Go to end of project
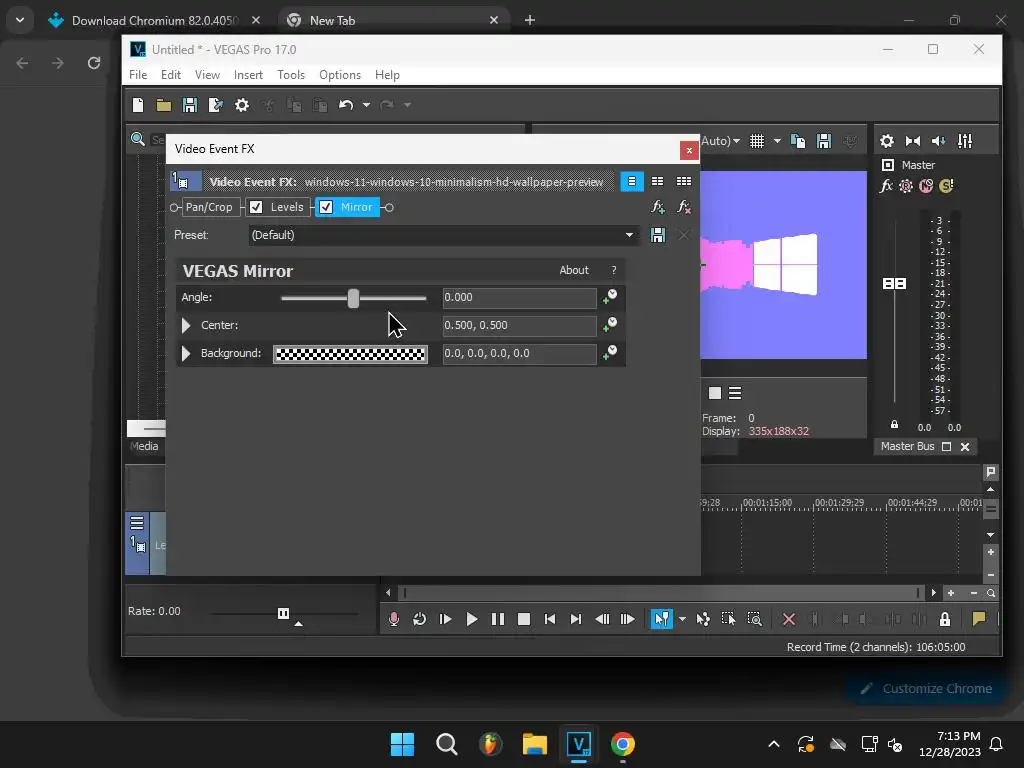 coord(575,619)
